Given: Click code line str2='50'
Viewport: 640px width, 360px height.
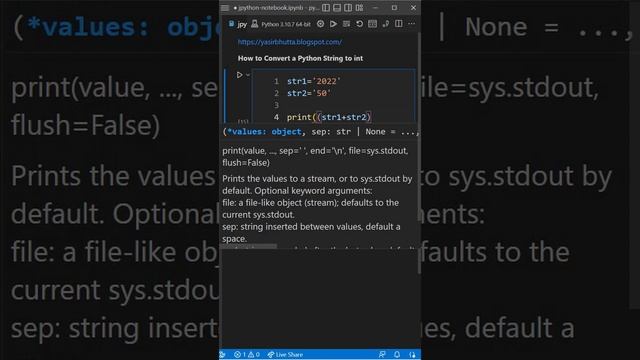Looking at the screenshot, I should coord(309,93).
